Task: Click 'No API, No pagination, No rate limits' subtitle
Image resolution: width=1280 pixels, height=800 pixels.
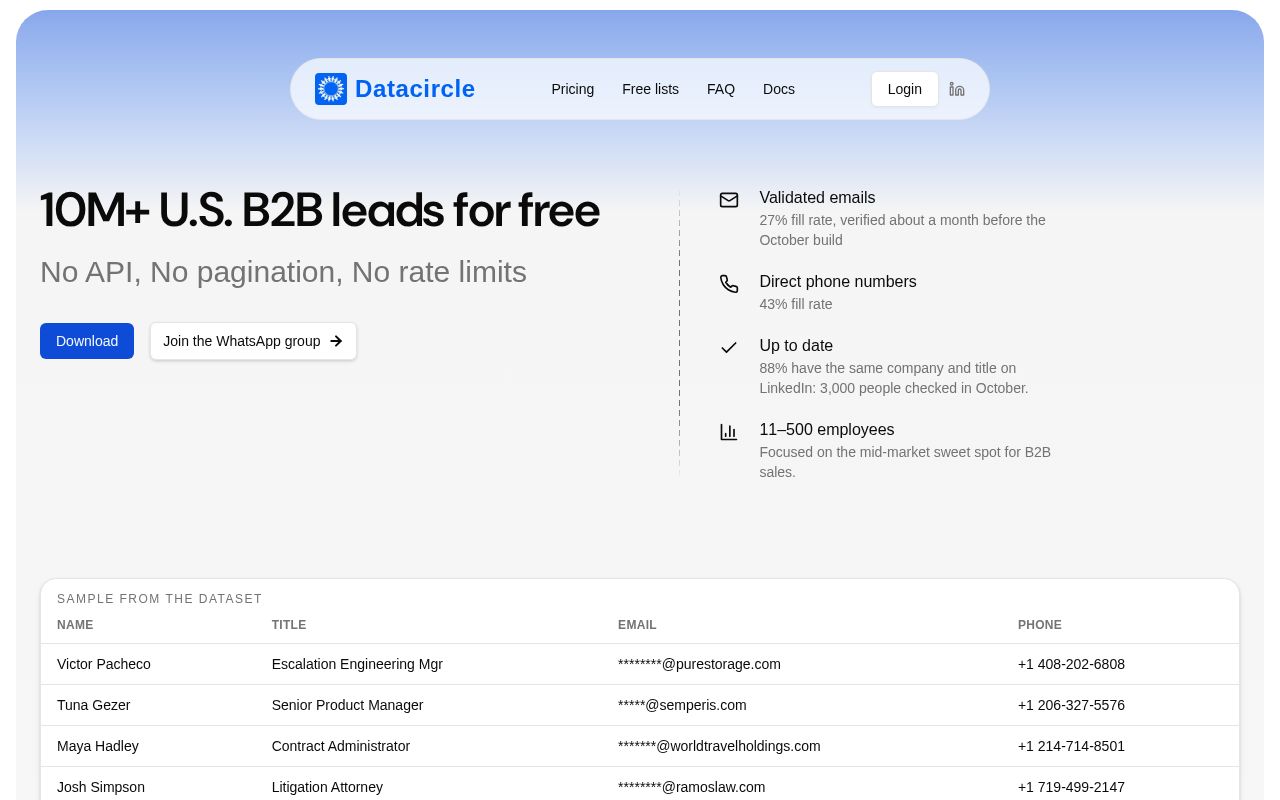Action: (x=283, y=272)
